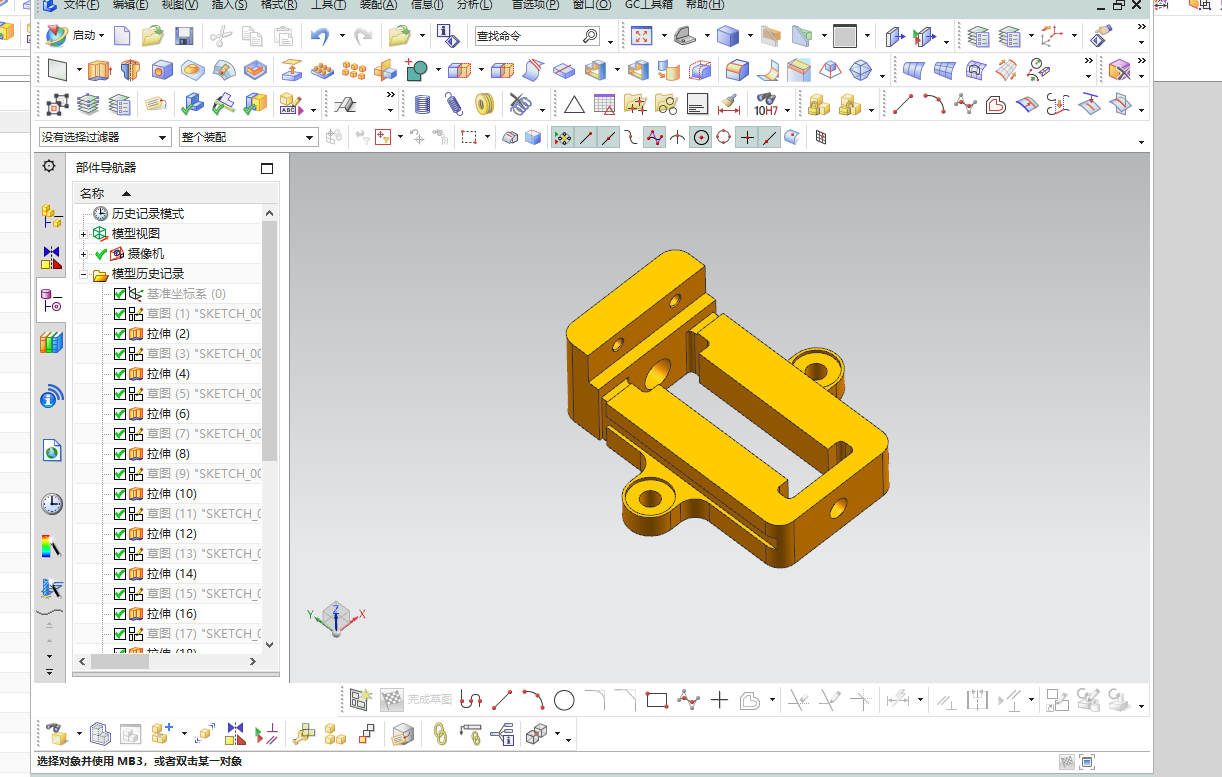
Task: Click the 名称 column header
Action: tap(92, 194)
